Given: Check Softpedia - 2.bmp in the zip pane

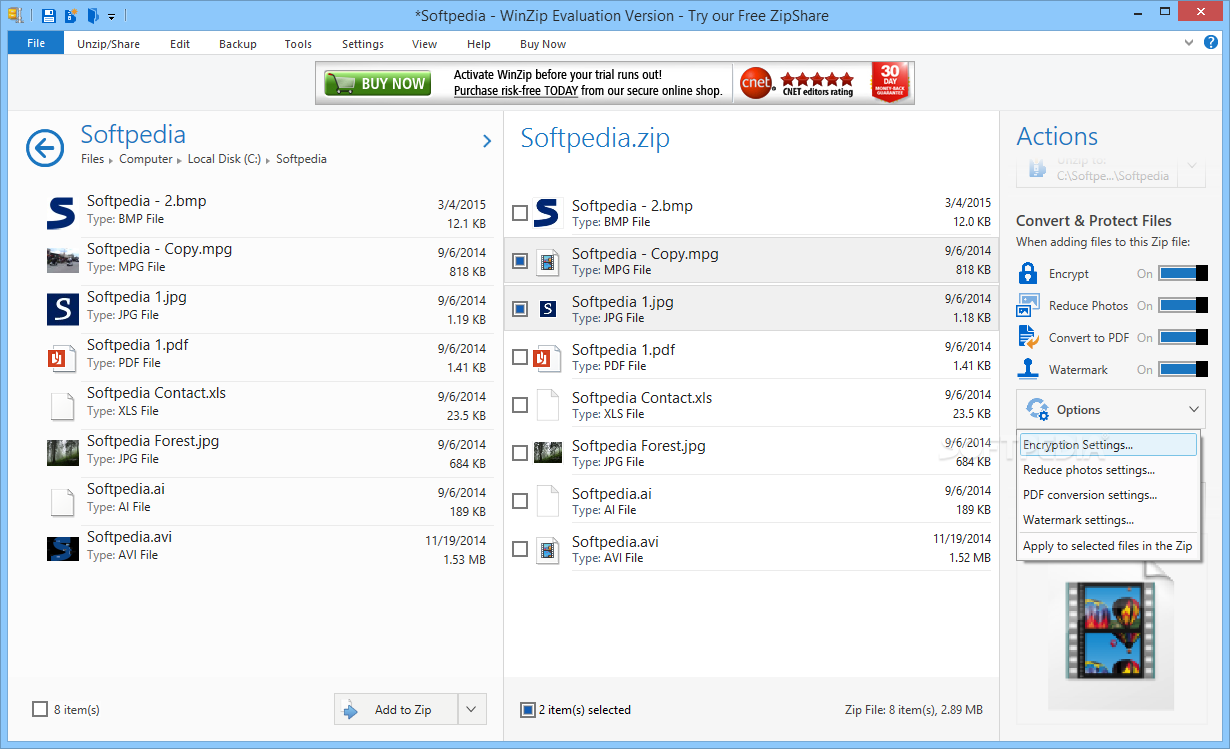Looking at the screenshot, I should (x=520, y=213).
